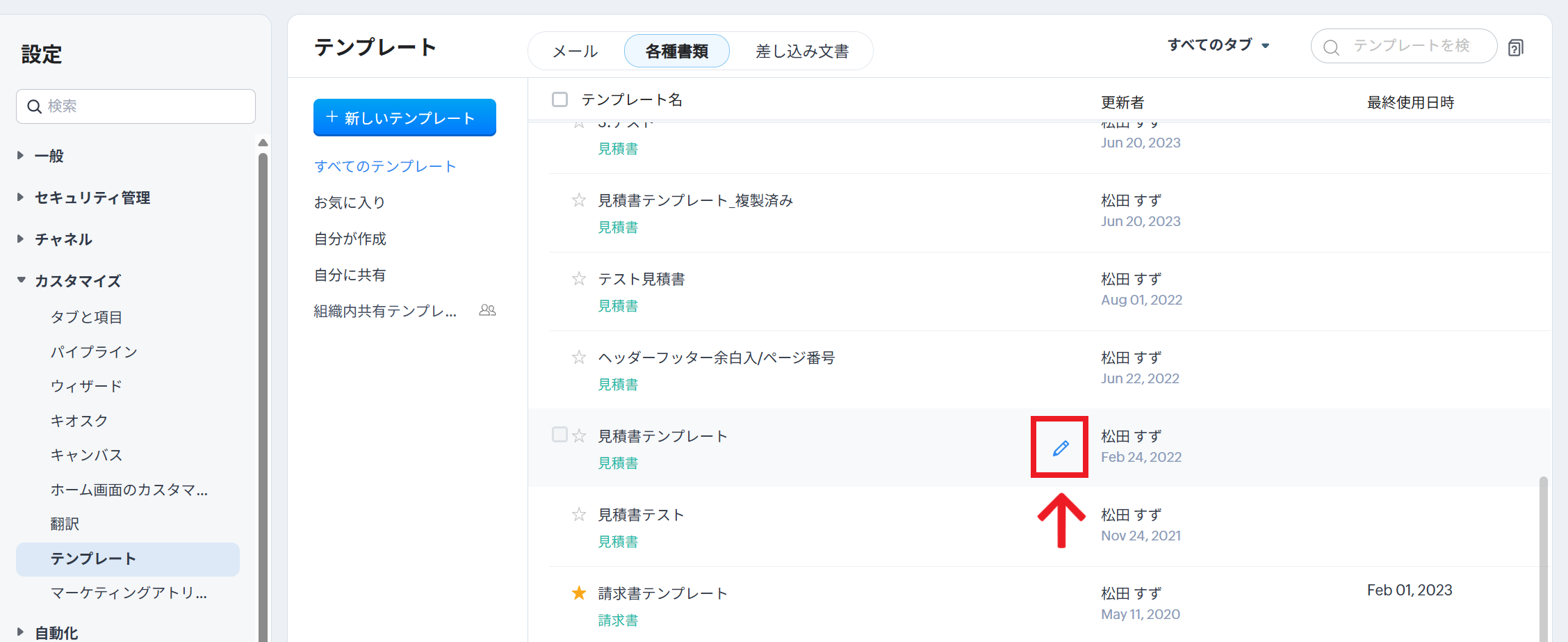Star the 見積書テンプレート_複製済み template
The height and width of the screenshot is (642, 1568).
[x=578, y=200]
